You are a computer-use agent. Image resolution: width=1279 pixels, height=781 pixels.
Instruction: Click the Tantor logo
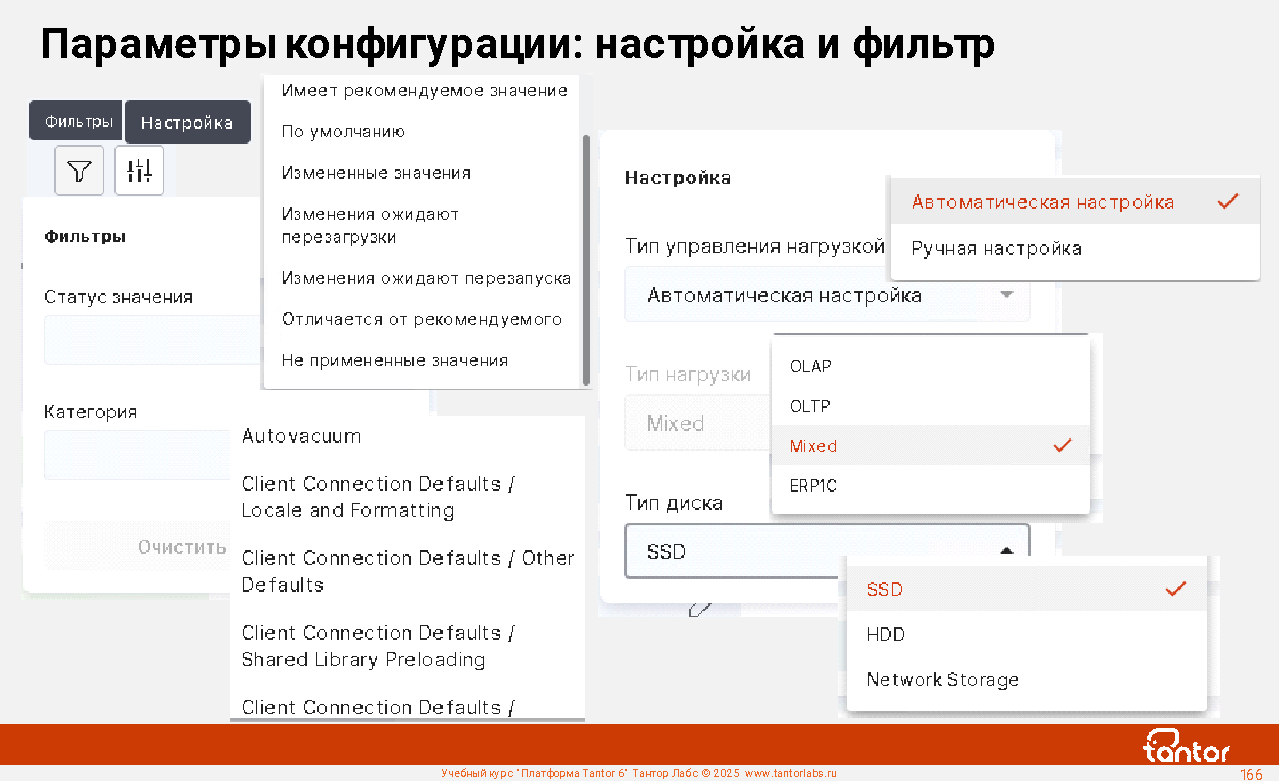[1186, 746]
